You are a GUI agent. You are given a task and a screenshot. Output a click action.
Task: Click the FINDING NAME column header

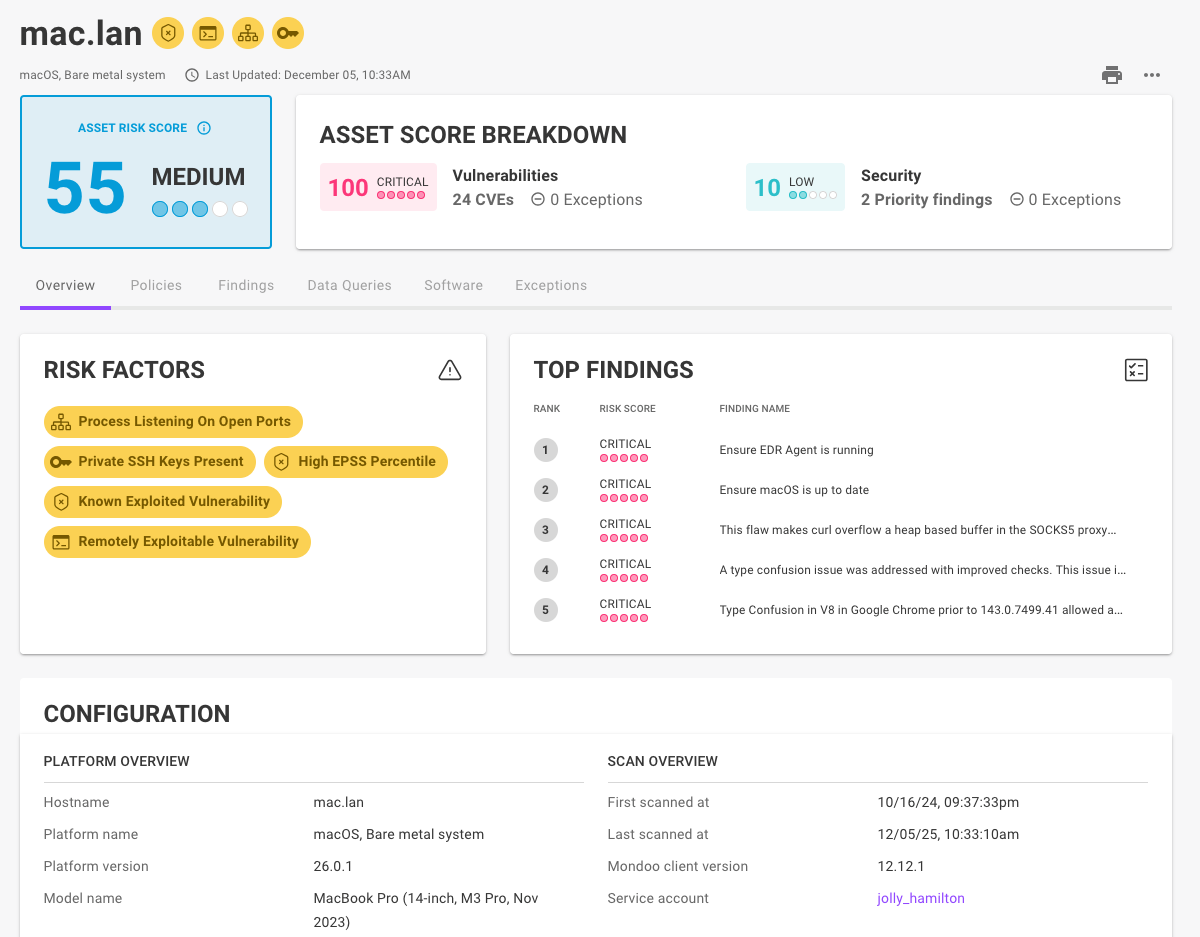[755, 409]
